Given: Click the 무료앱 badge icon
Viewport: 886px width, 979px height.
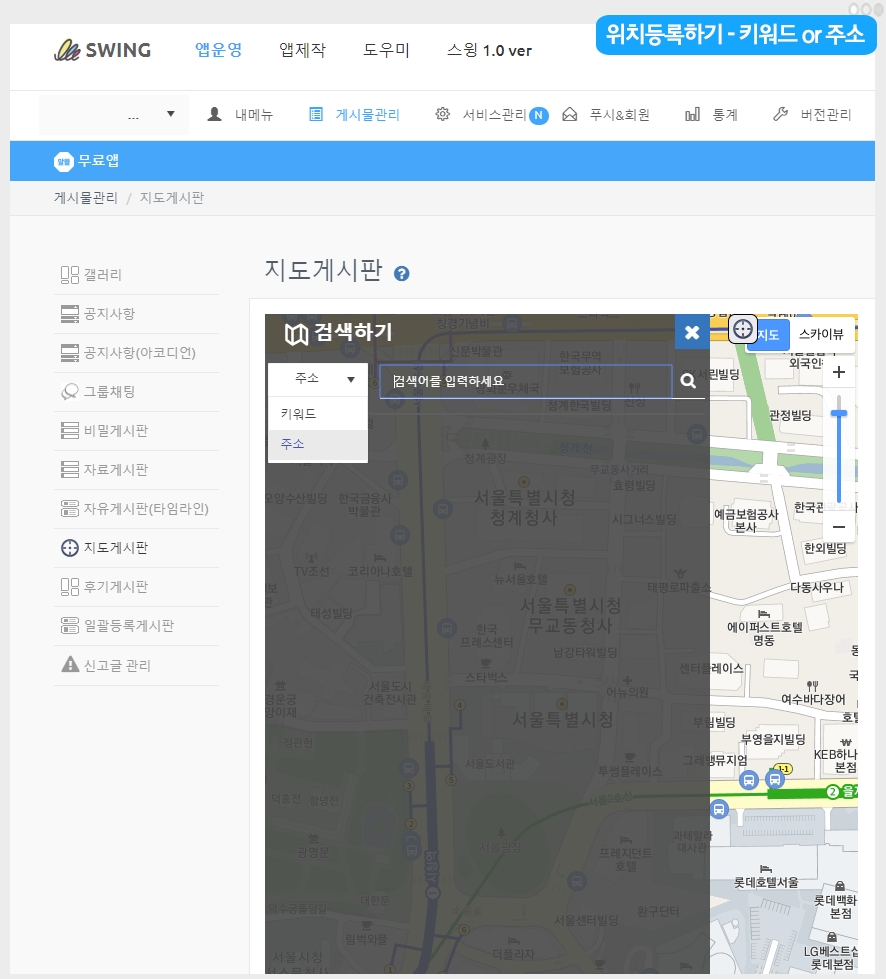Looking at the screenshot, I should (x=64, y=161).
